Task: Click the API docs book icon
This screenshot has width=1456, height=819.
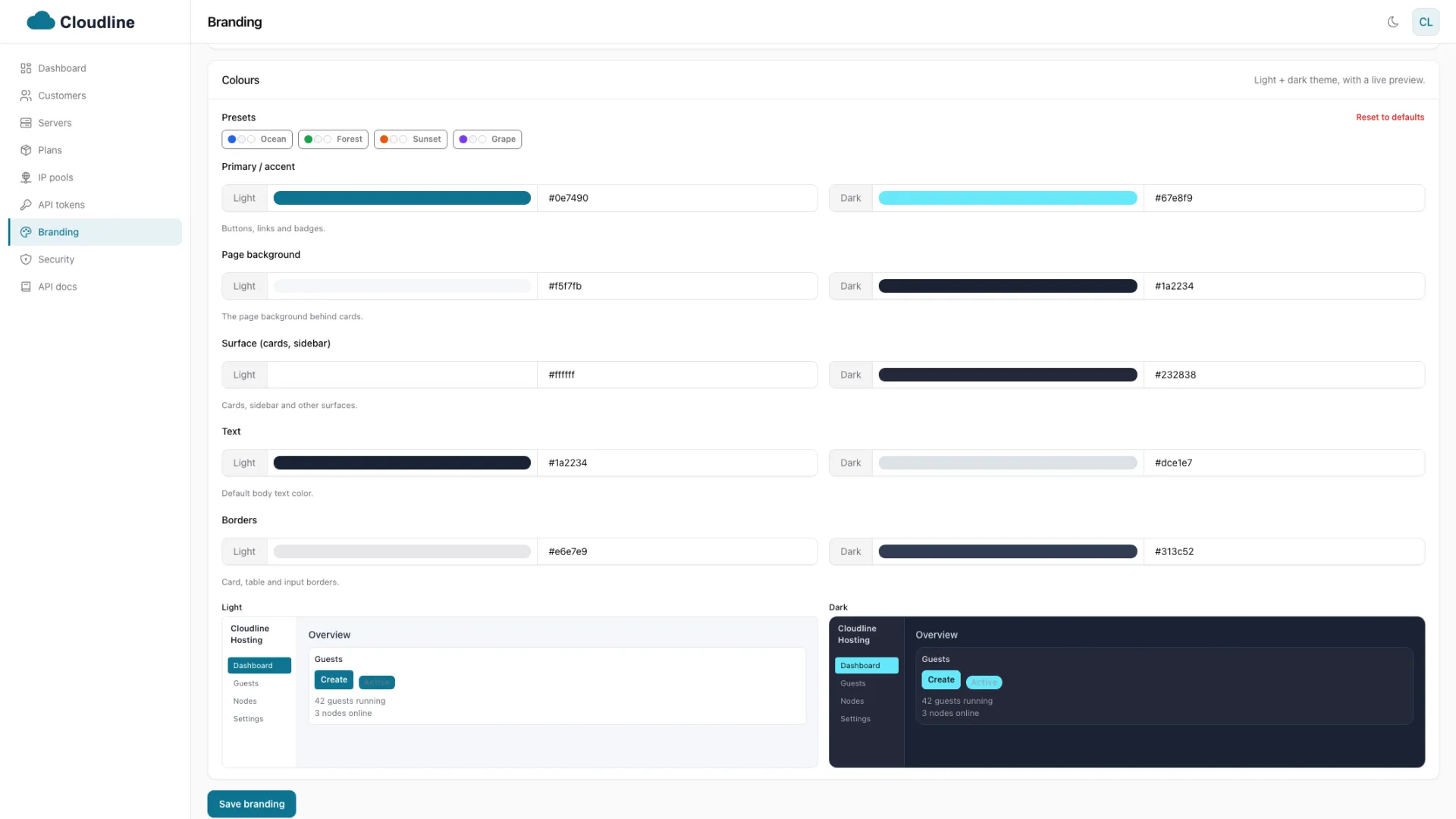Action: [26, 287]
